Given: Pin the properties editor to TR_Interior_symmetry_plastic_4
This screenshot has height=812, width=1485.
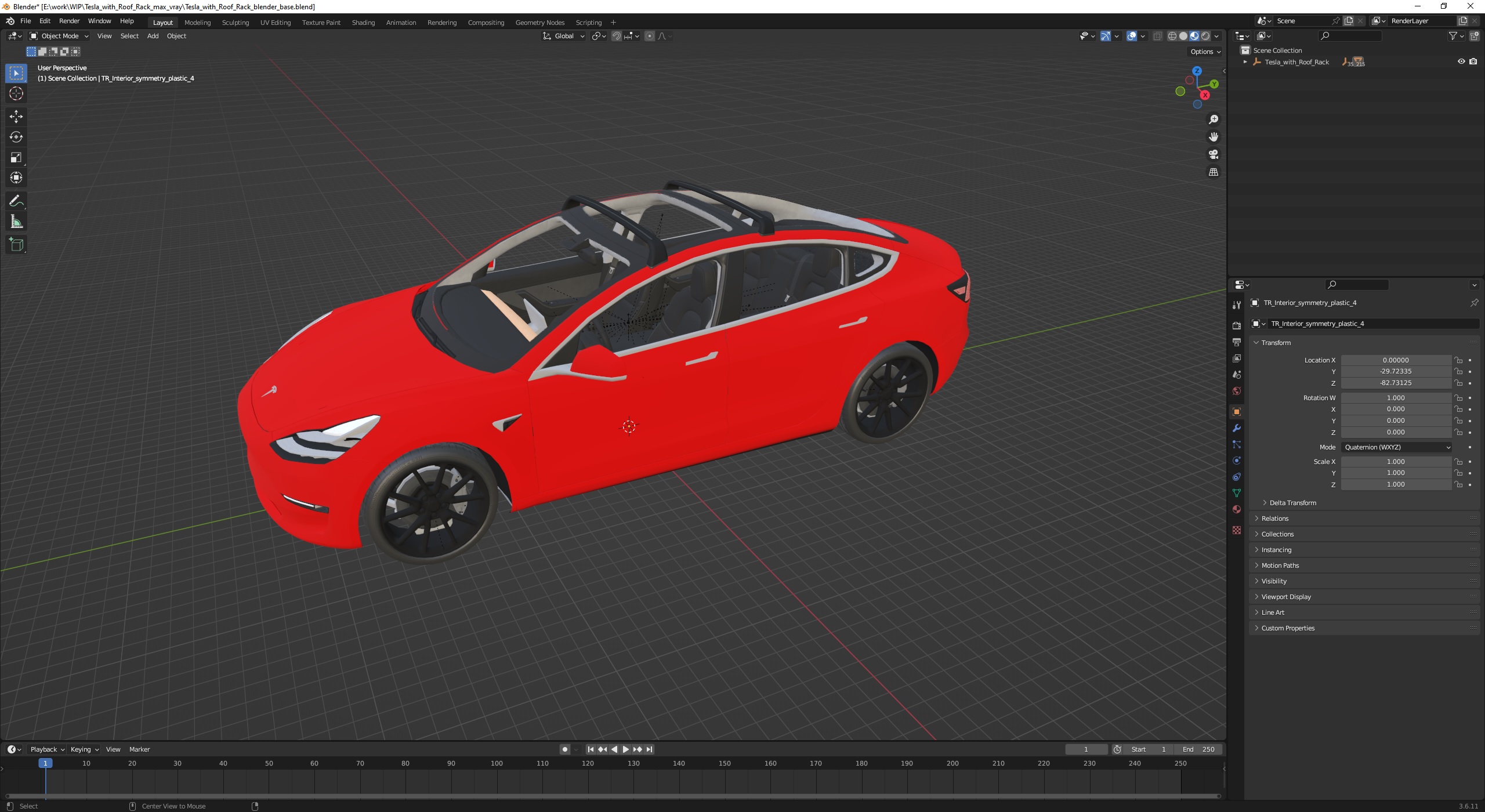Looking at the screenshot, I should [x=1474, y=303].
